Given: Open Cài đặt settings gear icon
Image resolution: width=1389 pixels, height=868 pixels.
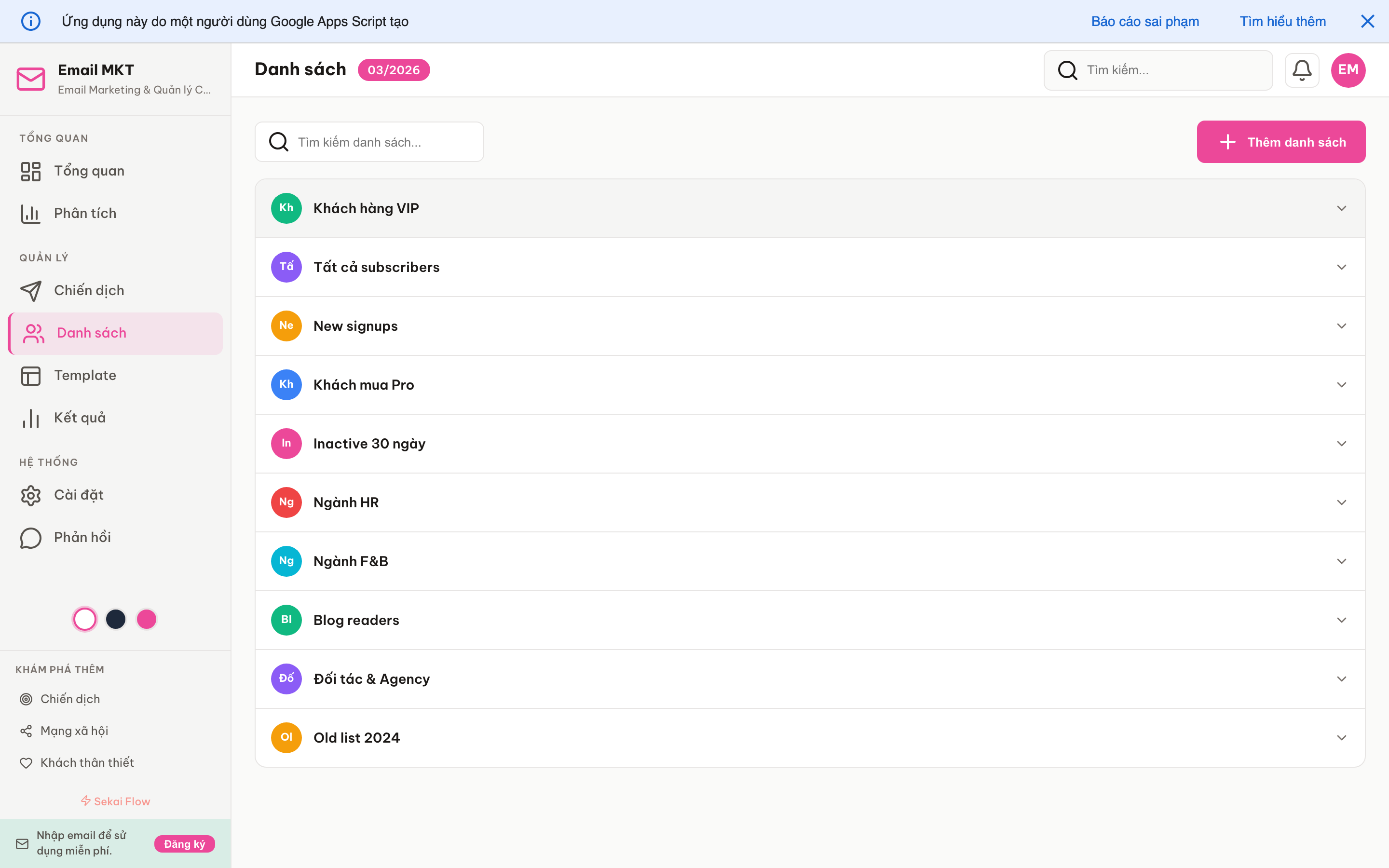Looking at the screenshot, I should tap(30, 495).
